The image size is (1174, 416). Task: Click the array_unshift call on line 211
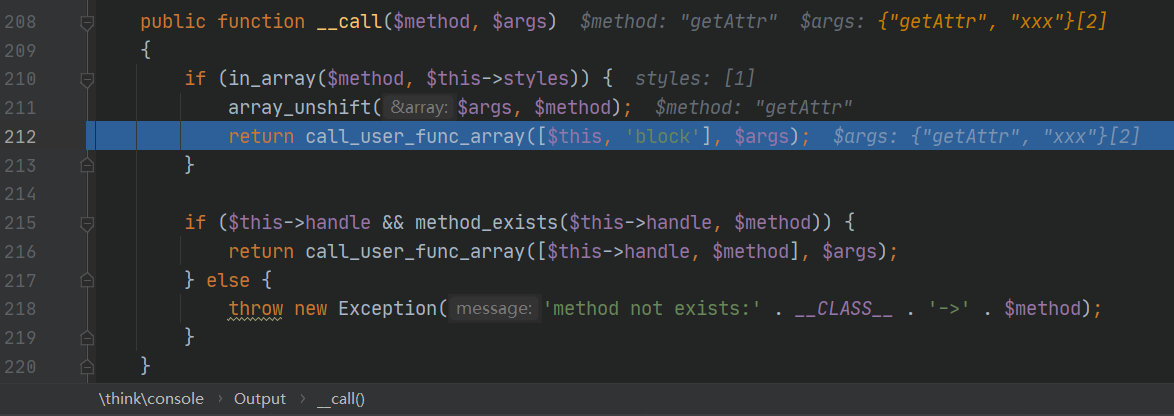tap(300, 108)
